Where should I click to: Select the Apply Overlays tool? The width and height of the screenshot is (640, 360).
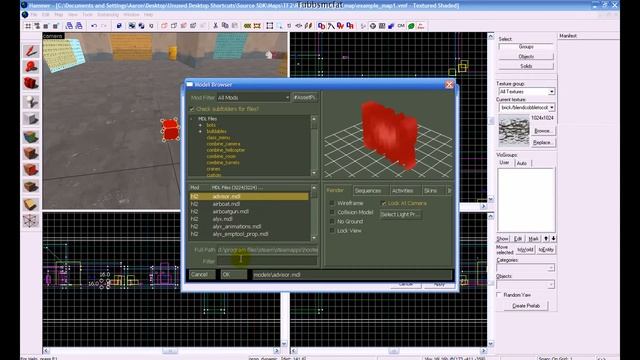(x=31, y=187)
